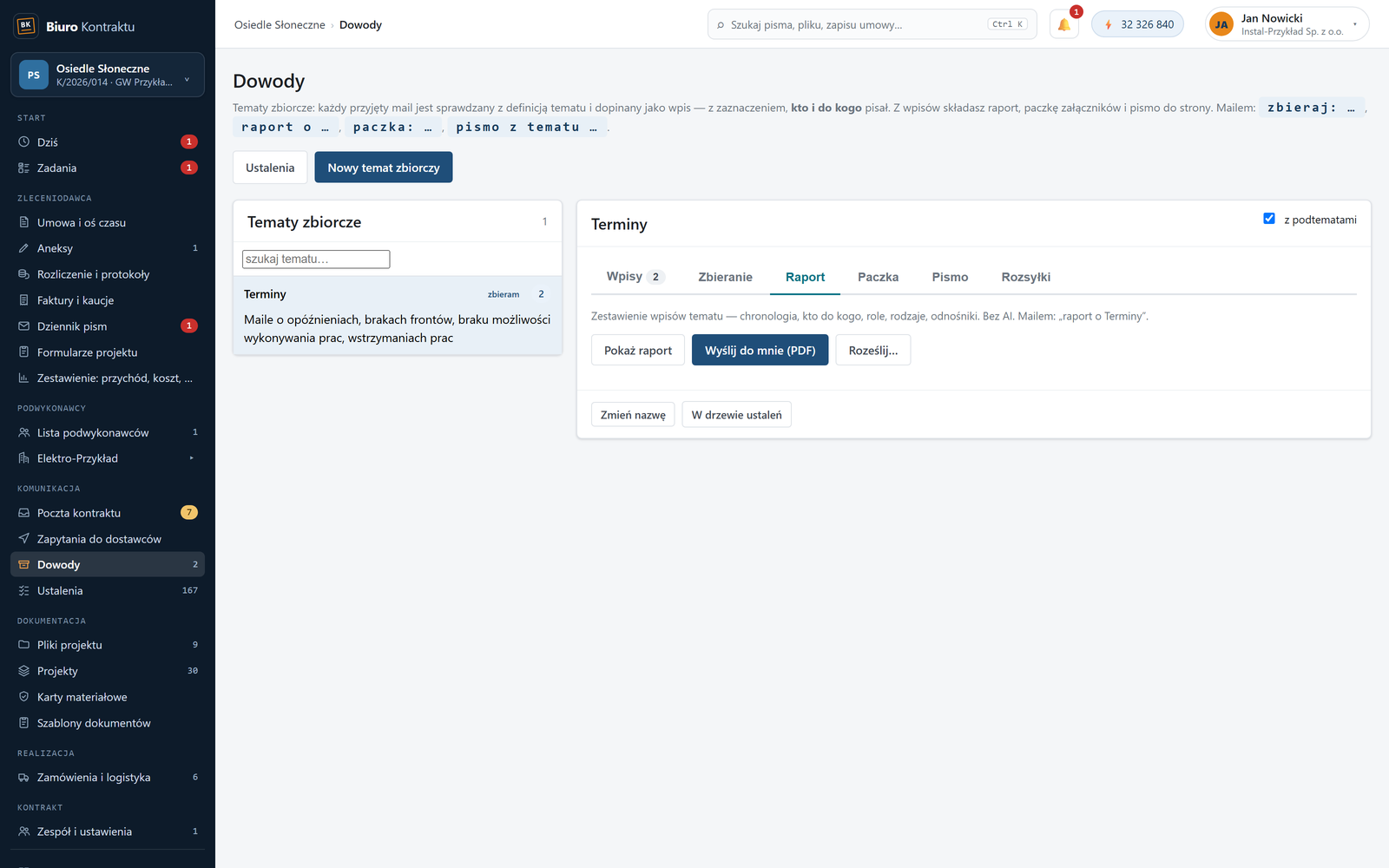The image size is (1389, 868).
Task: Switch to the Wpisy tab
Action: [635, 277]
